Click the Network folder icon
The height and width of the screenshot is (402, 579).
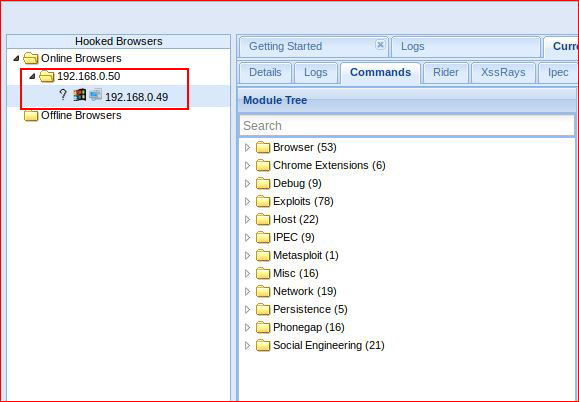263,291
